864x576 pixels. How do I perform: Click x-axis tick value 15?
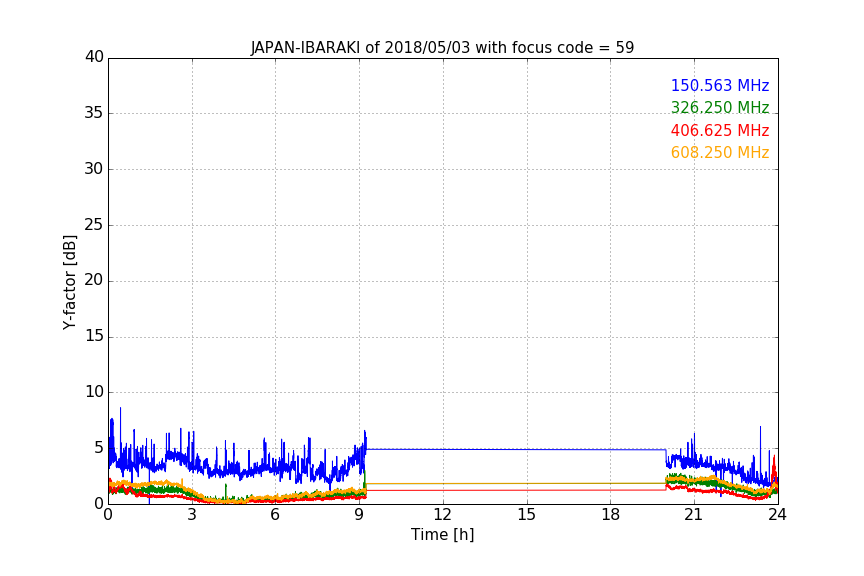pos(526,515)
